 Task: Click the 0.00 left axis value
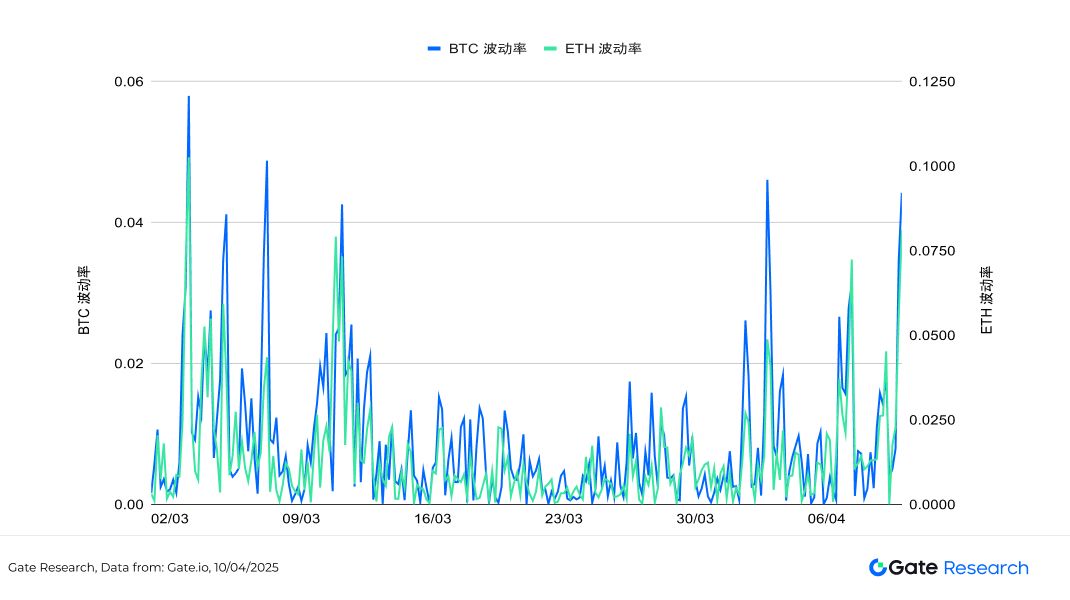pyautogui.click(x=129, y=504)
